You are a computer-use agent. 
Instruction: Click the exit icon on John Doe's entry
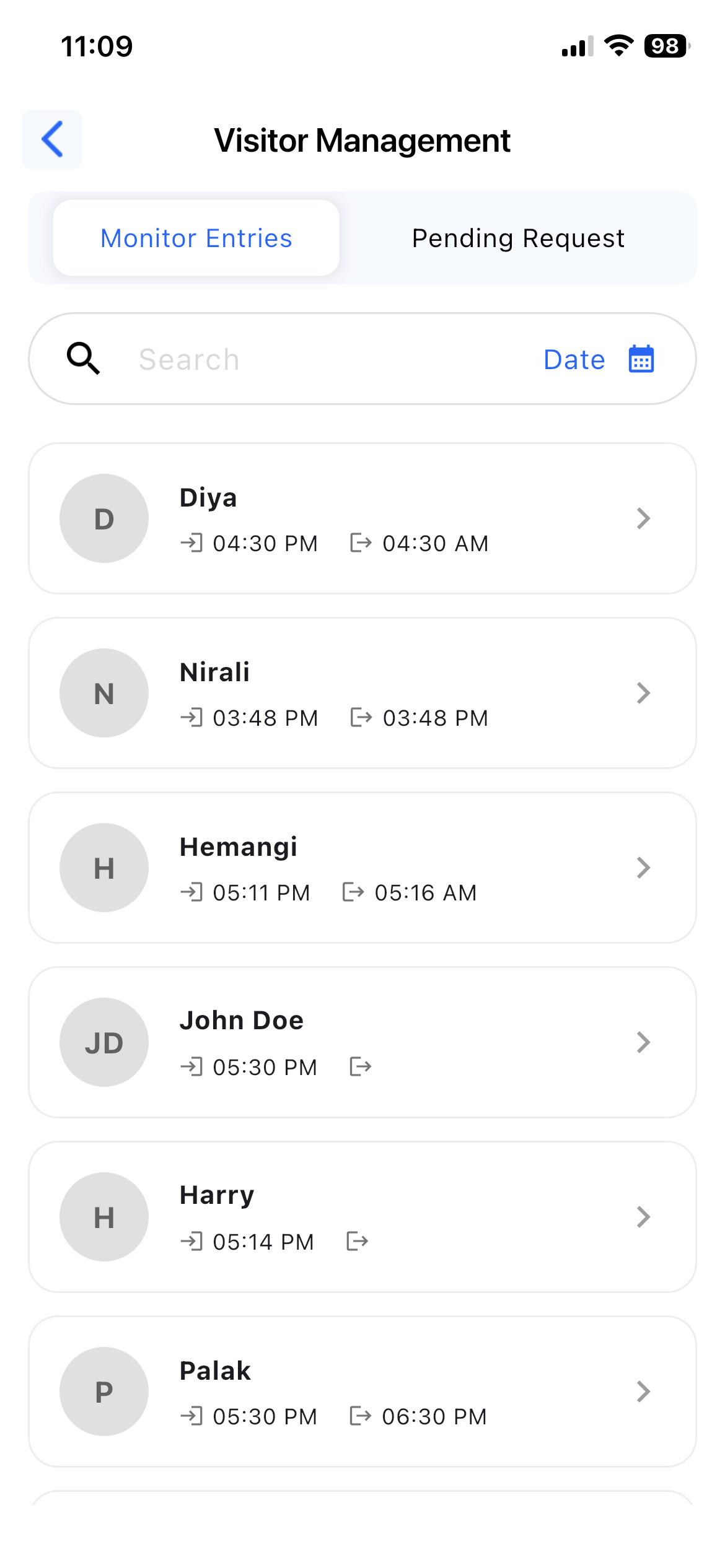(x=360, y=1066)
